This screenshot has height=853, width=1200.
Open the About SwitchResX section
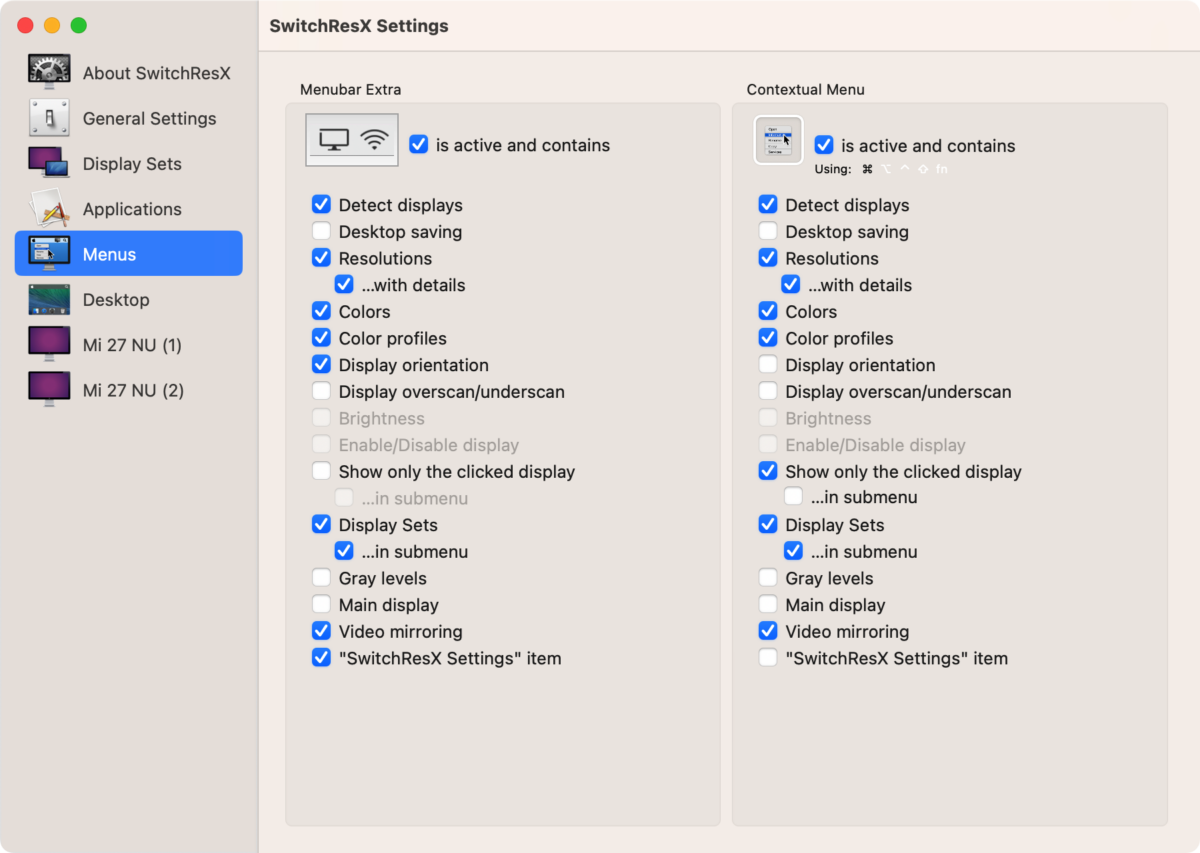click(x=129, y=73)
